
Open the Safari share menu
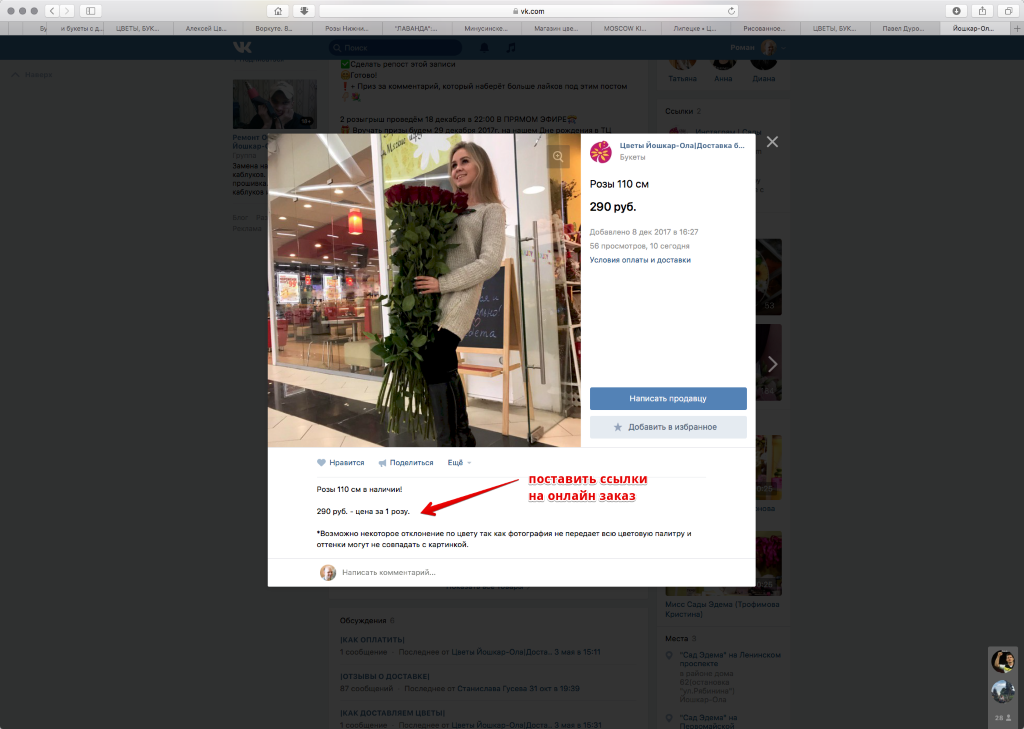(x=982, y=10)
